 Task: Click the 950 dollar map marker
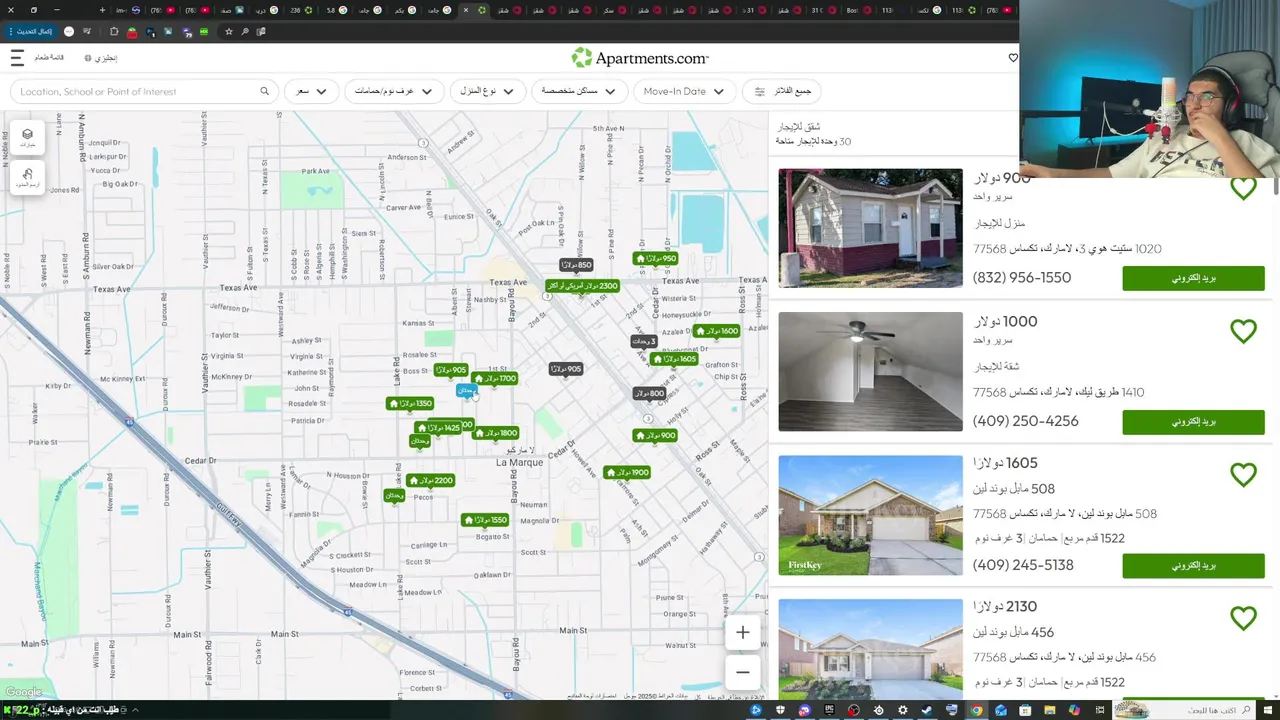tap(656, 258)
